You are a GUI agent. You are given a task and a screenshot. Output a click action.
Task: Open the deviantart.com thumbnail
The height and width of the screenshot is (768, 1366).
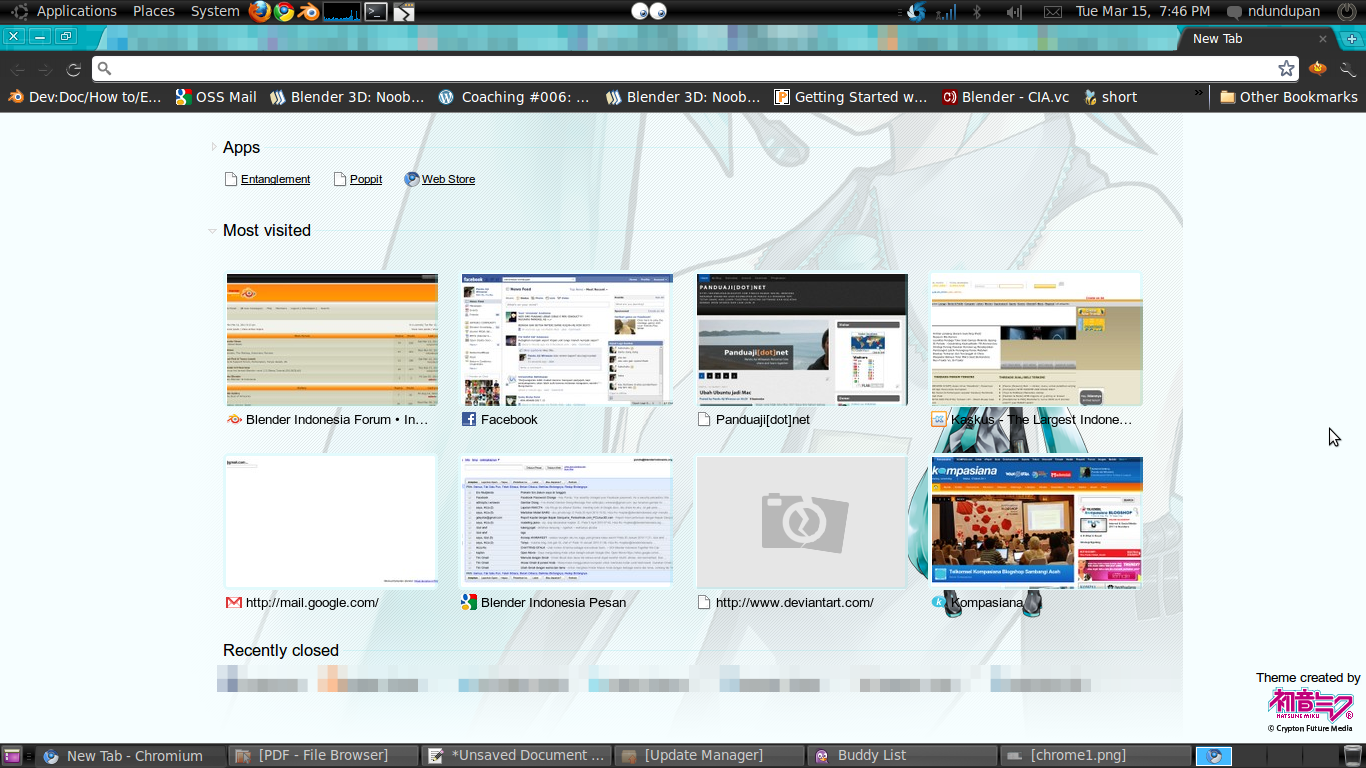[802, 523]
